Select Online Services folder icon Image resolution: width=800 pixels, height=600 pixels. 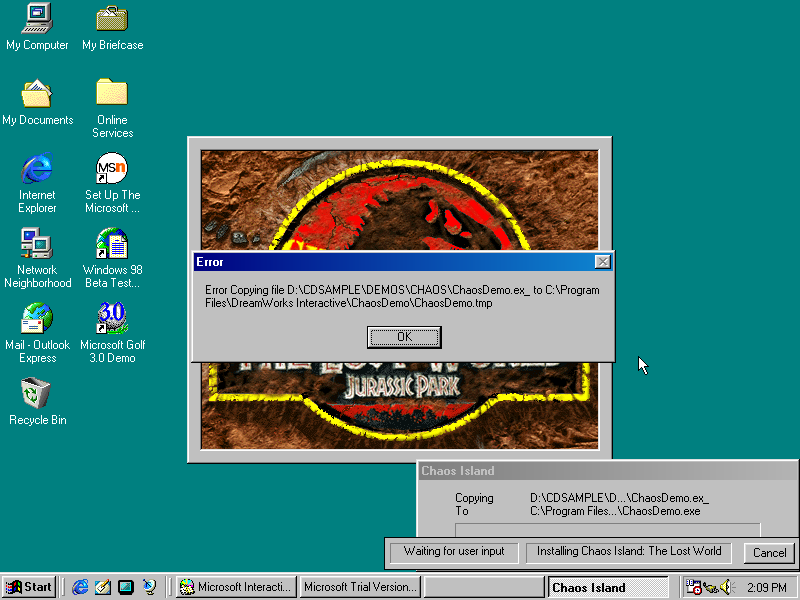112,108
